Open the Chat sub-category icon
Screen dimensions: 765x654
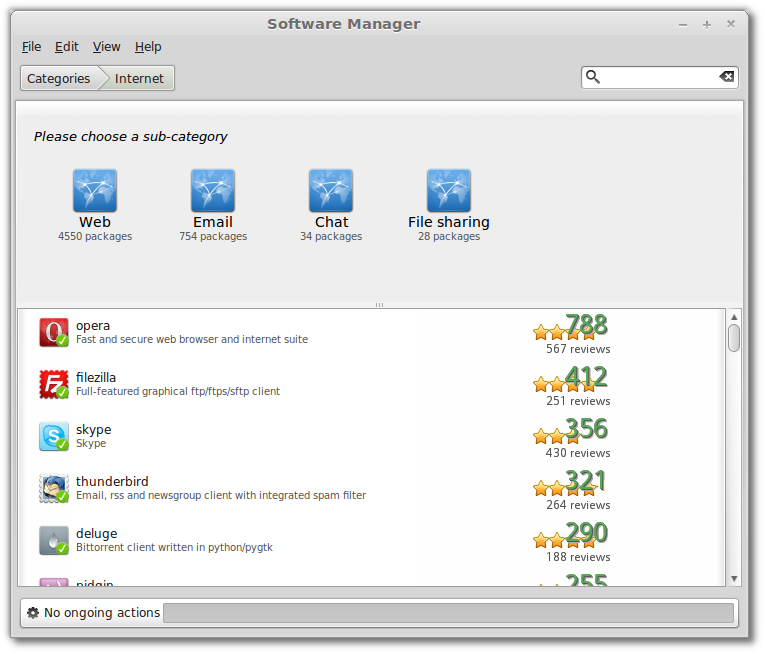[331, 190]
